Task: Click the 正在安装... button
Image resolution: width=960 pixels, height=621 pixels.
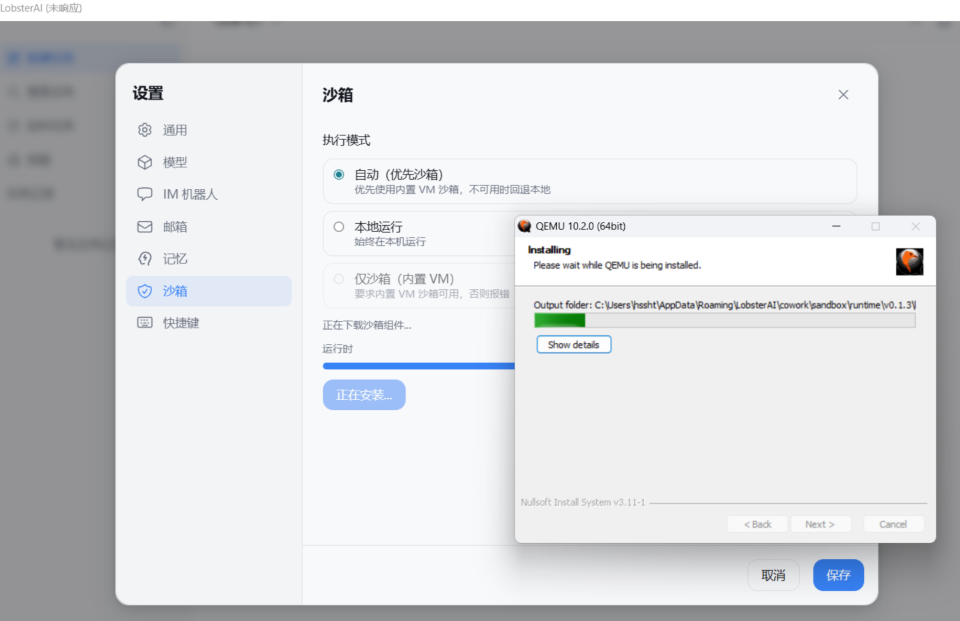Action: tap(364, 395)
